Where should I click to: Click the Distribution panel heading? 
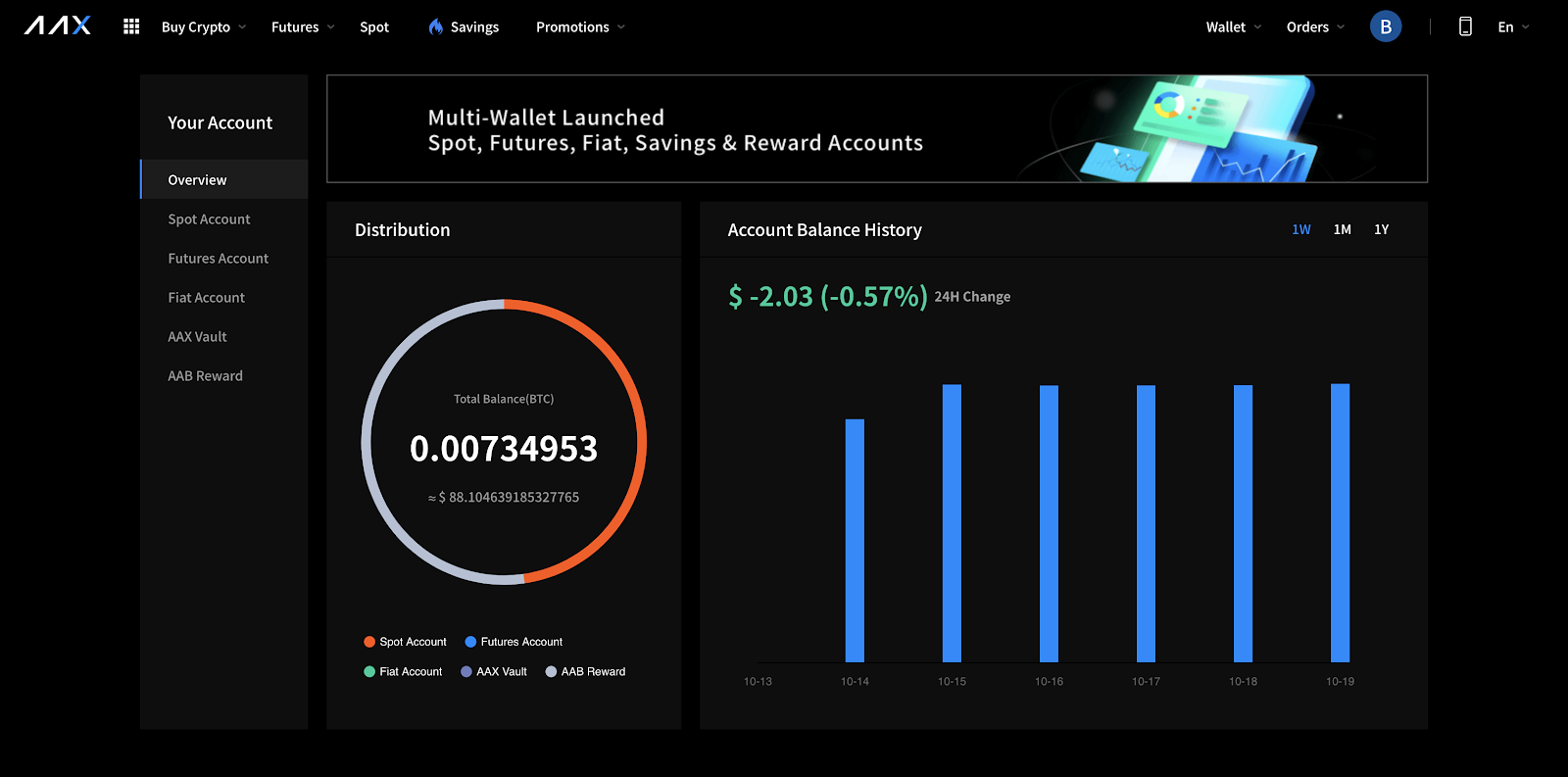click(x=403, y=230)
